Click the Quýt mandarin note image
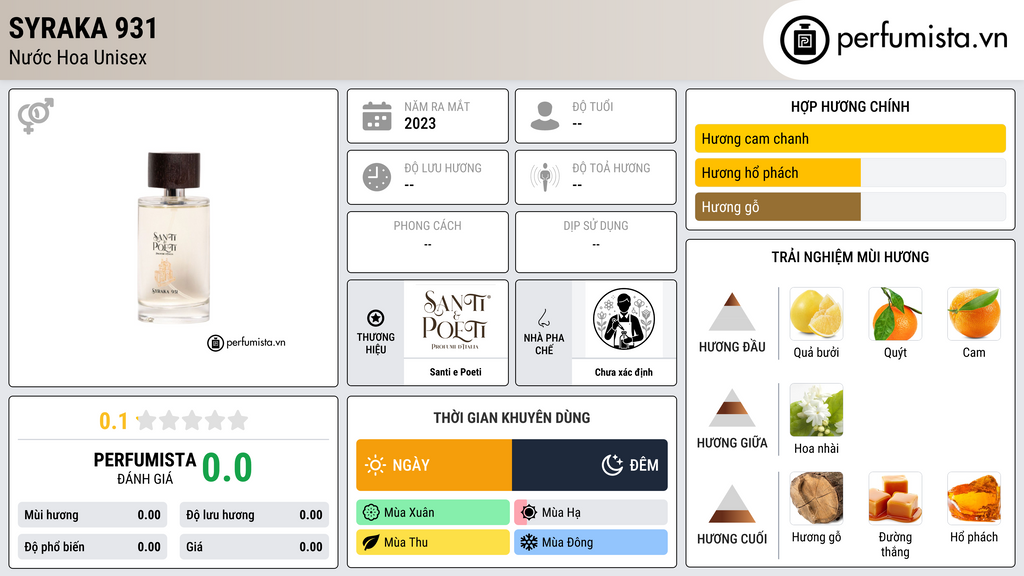Viewport: 1024px width, 576px height. point(895,313)
